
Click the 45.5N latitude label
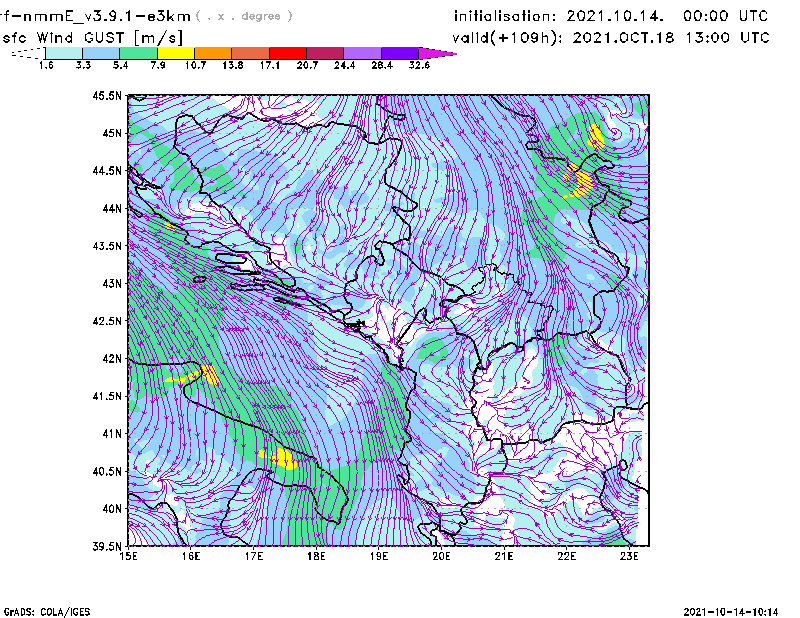(107, 95)
